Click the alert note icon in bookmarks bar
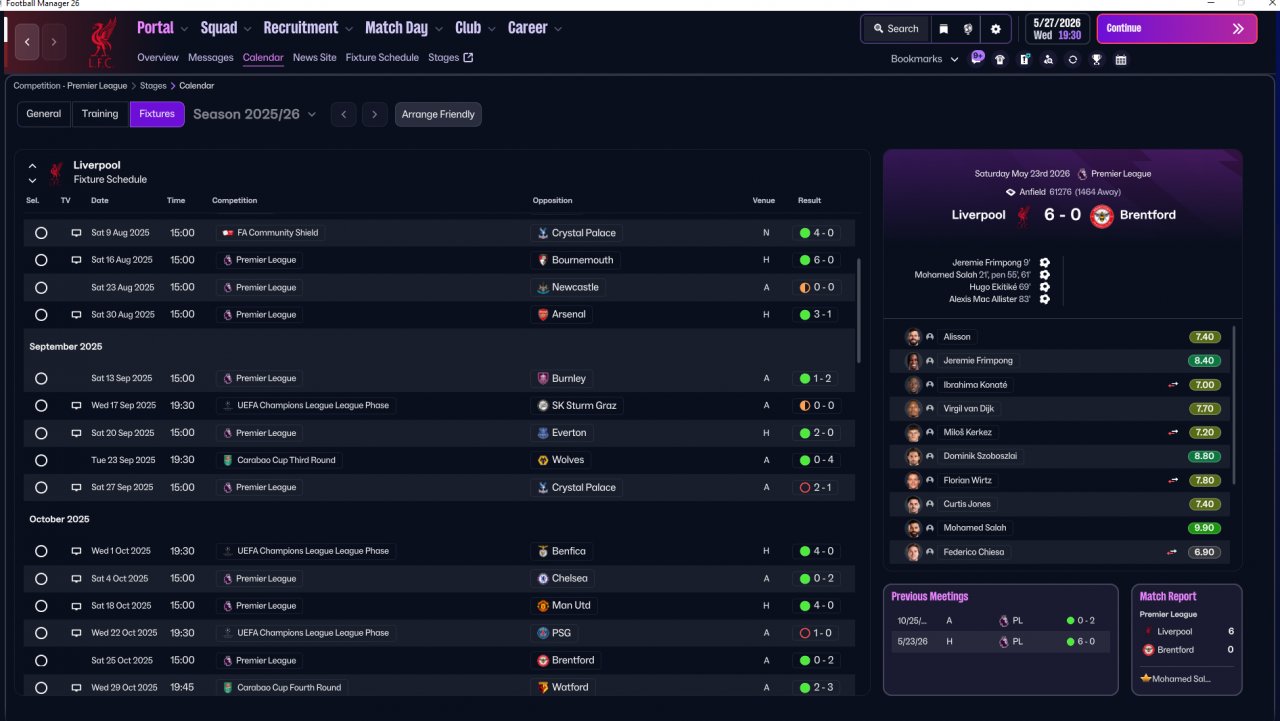1280x721 pixels. pos(1024,59)
